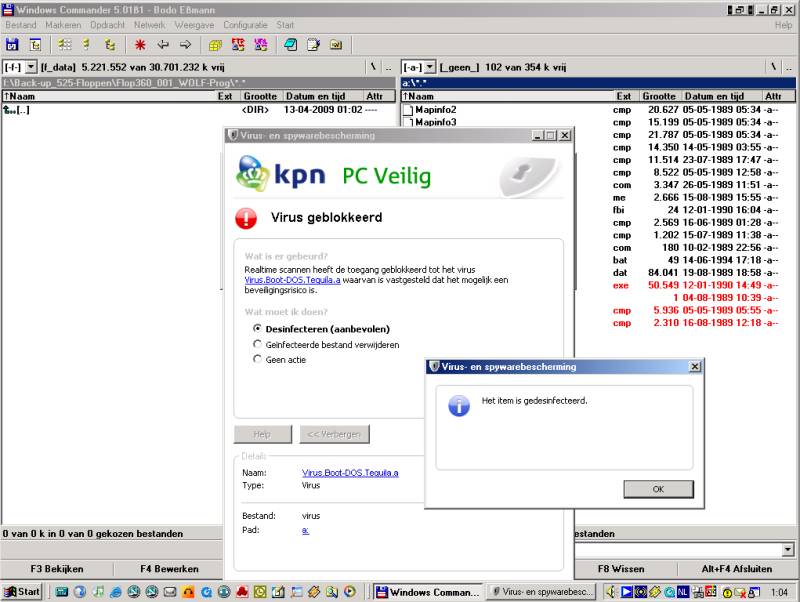Click the yellow warning face tray icon
This screenshot has height=602, width=800.
(728, 592)
